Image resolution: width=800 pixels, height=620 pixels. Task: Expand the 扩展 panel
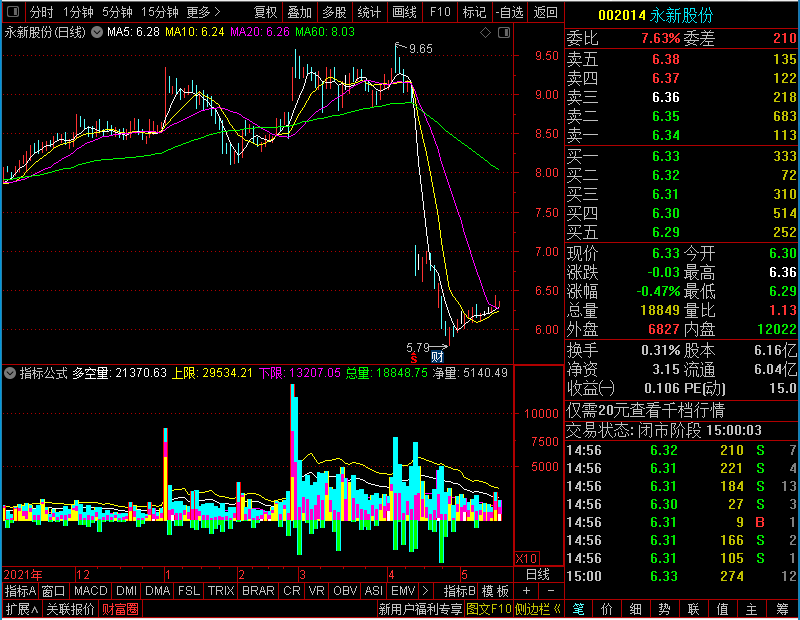[x=22, y=609]
